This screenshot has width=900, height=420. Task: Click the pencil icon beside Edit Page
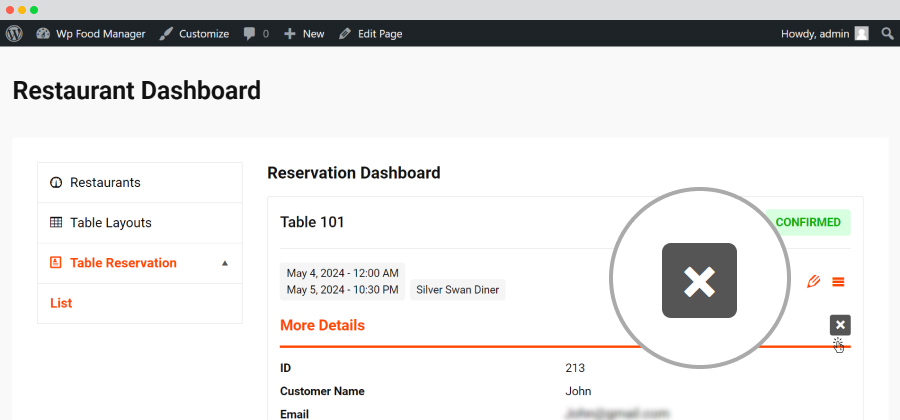click(344, 34)
